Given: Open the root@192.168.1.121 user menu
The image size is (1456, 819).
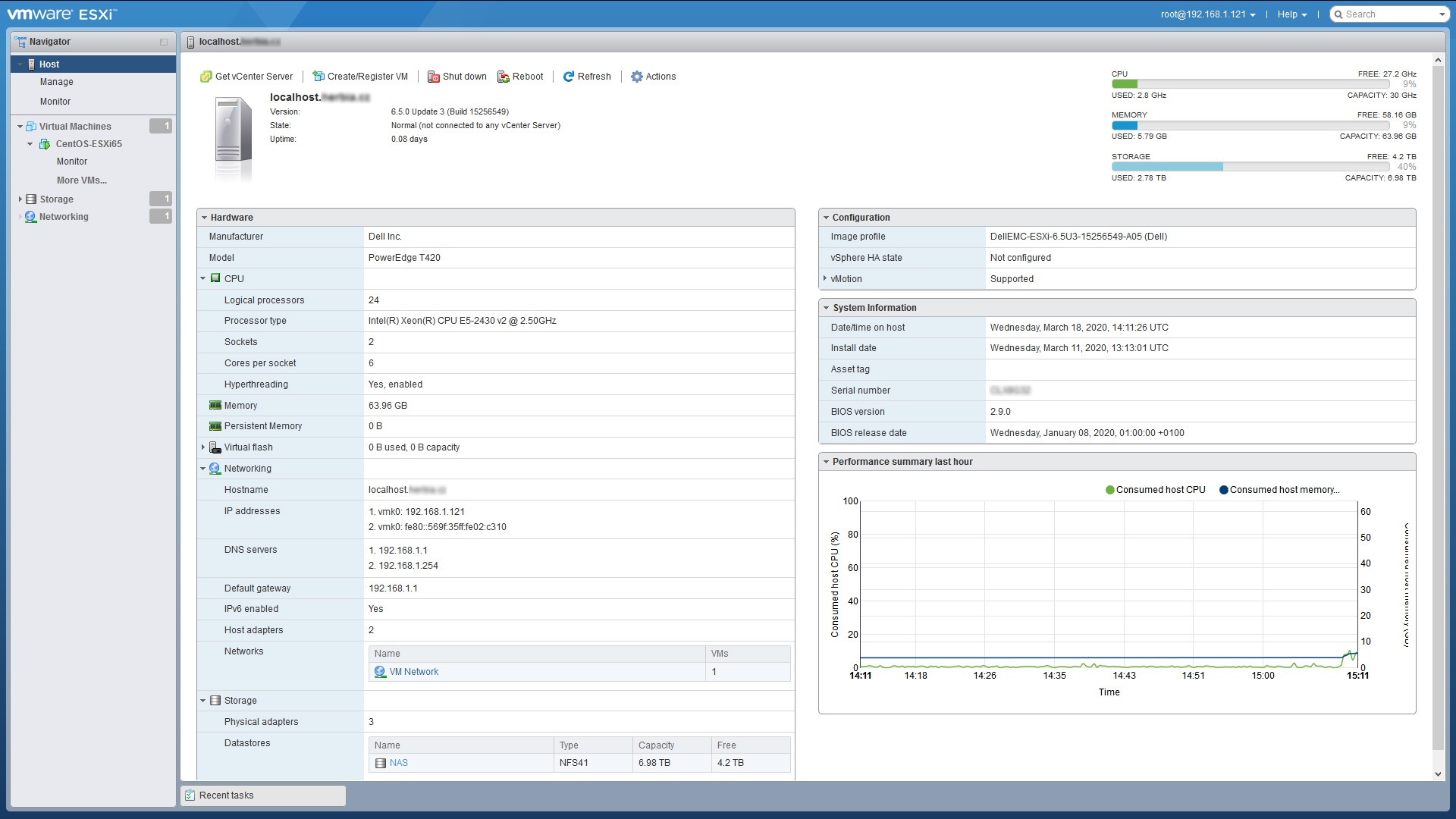Looking at the screenshot, I should coord(1207,14).
